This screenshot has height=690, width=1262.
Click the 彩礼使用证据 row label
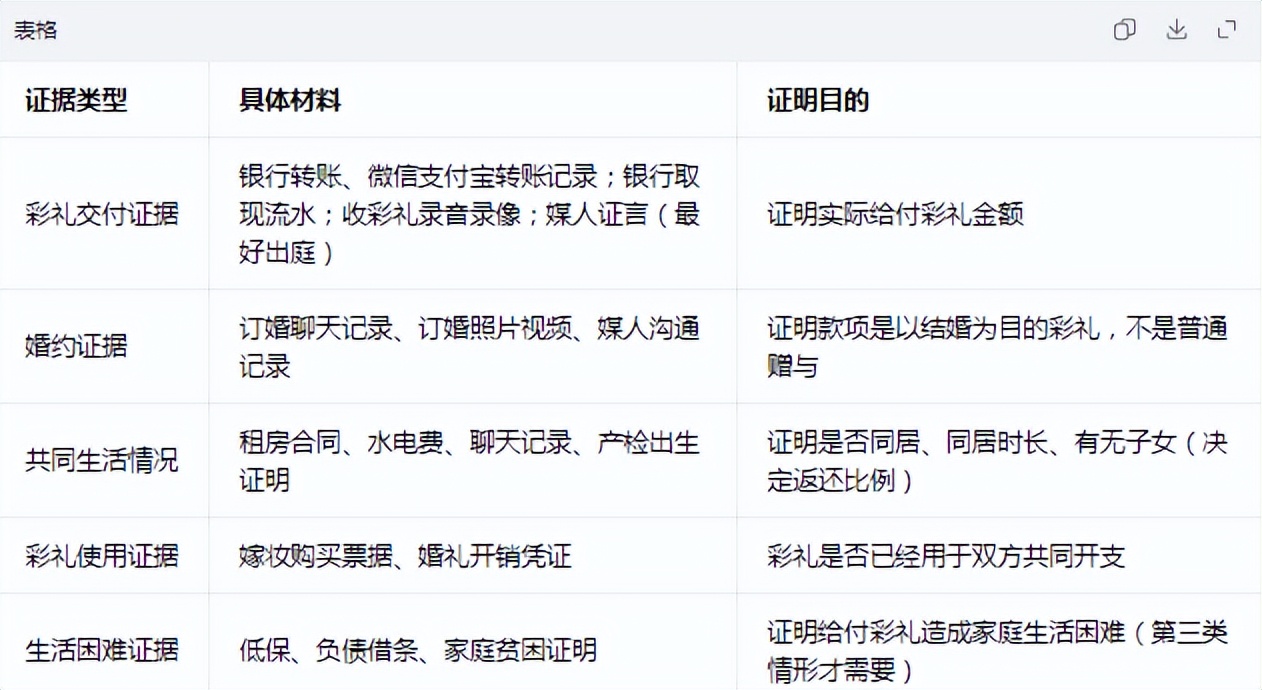[102, 555]
